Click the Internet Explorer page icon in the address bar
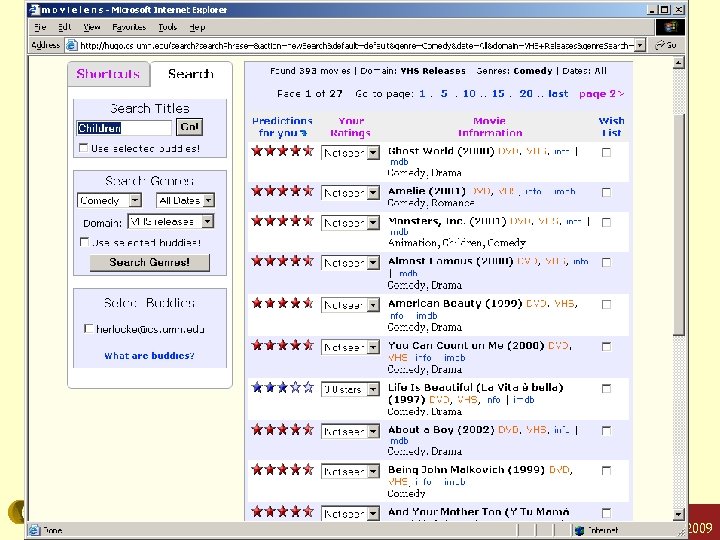720x540 pixels. (71, 45)
